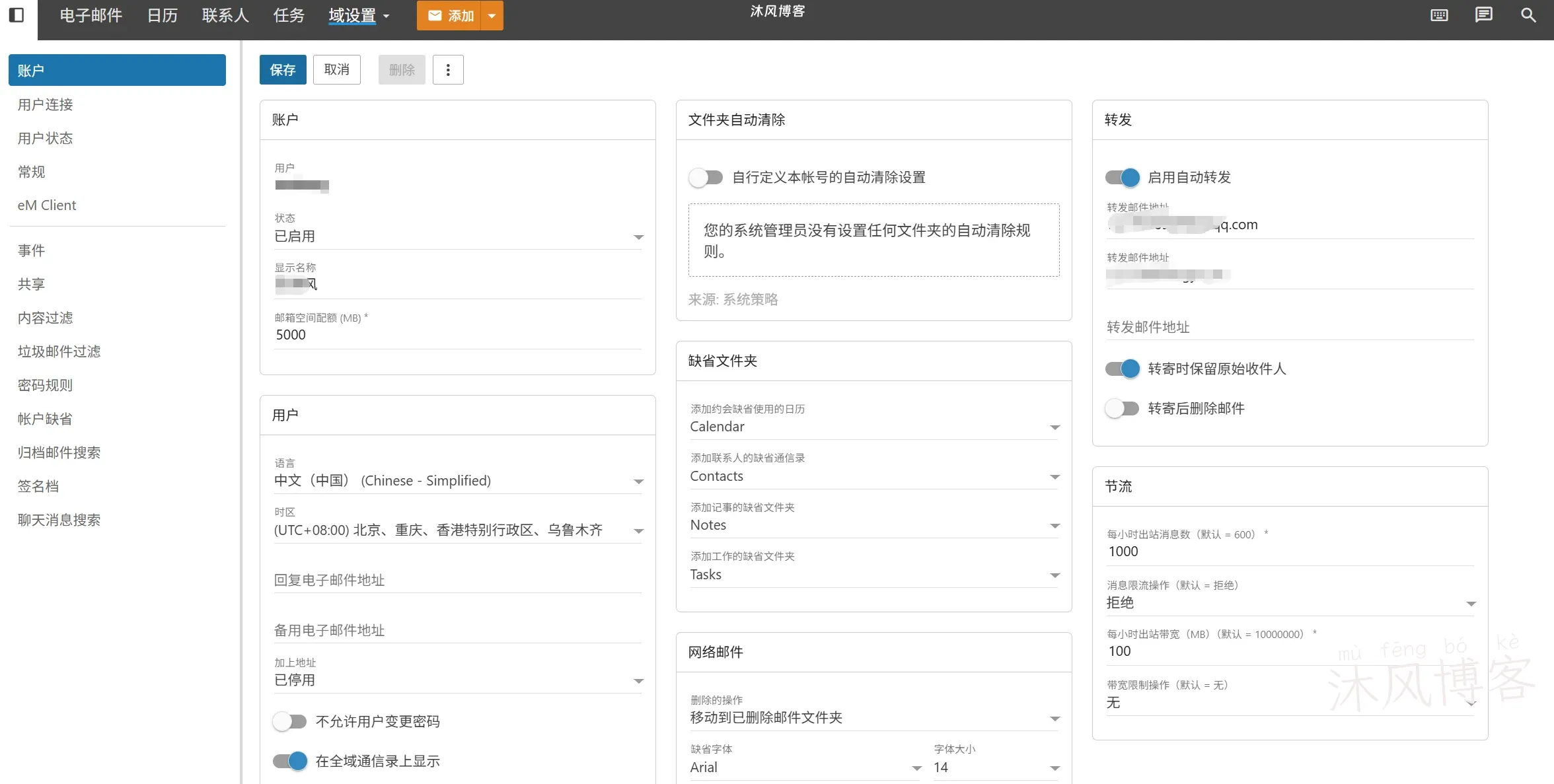The image size is (1554, 784).
Task: Open the 删除的操作 dropdown
Action: pos(875,718)
